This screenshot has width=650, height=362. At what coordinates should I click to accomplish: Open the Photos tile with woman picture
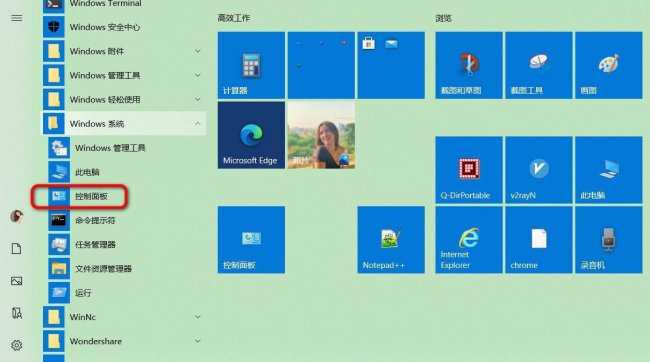tap(321, 135)
